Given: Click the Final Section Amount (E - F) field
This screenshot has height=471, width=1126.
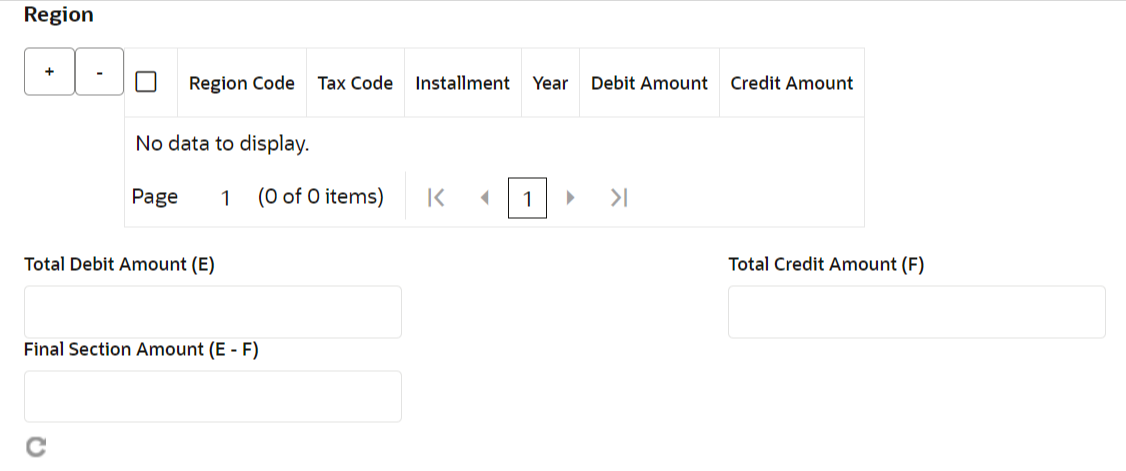Looking at the screenshot, I should click(x=213, y=397).
